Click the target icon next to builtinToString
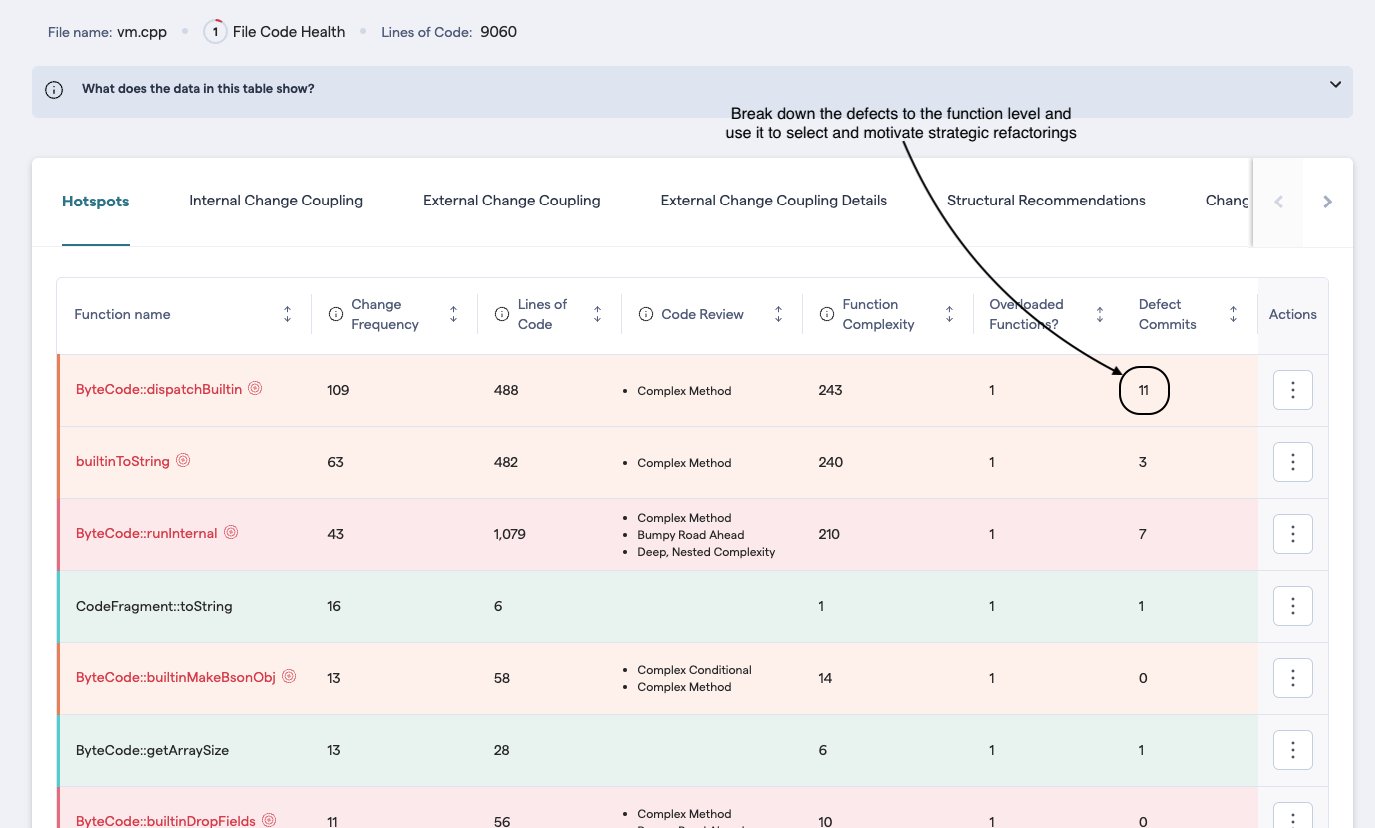This screenshot has height=828, width=1375. (183, 460)
